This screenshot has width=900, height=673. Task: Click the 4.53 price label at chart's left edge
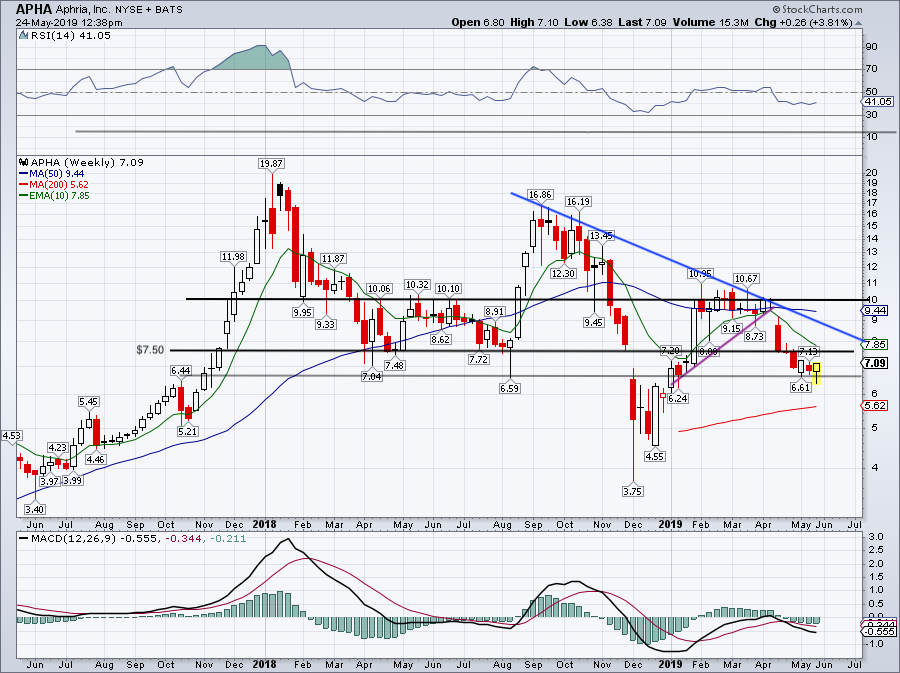(x=11, y=436)
